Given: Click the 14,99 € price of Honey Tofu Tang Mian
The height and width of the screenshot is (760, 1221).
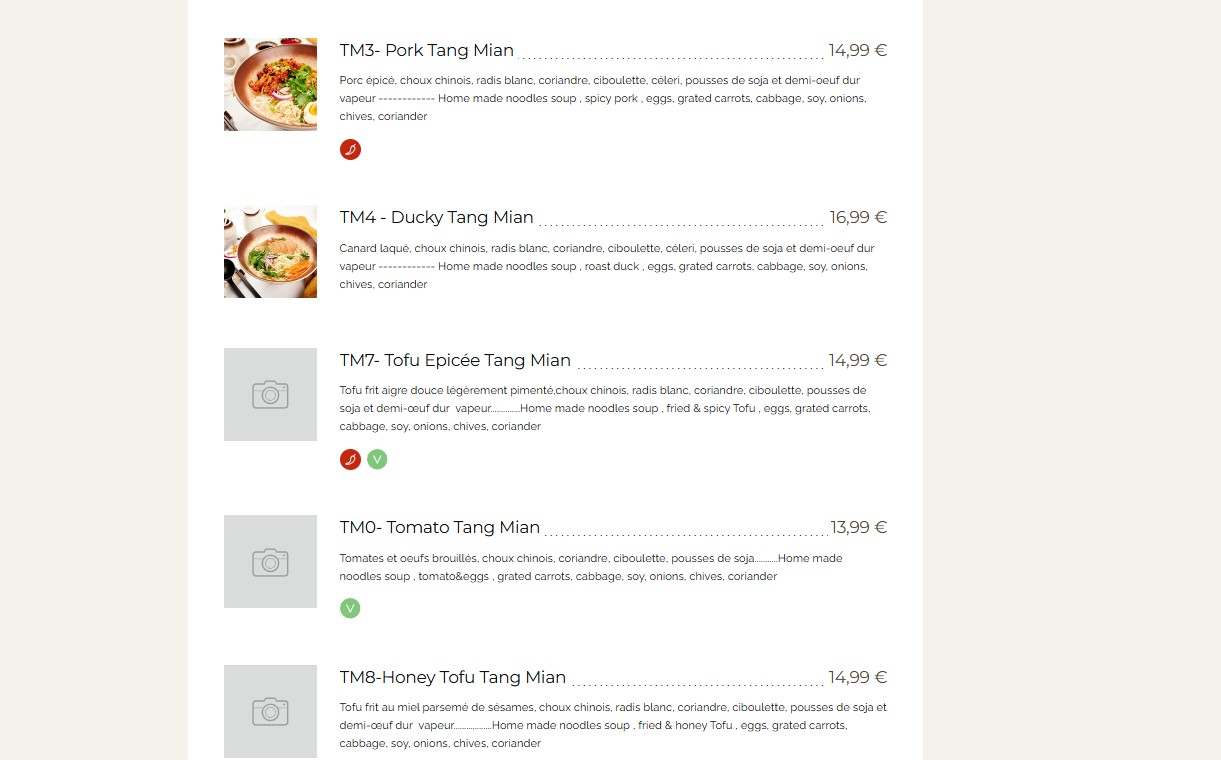Looking at the screenshot, I should point(858,677).
